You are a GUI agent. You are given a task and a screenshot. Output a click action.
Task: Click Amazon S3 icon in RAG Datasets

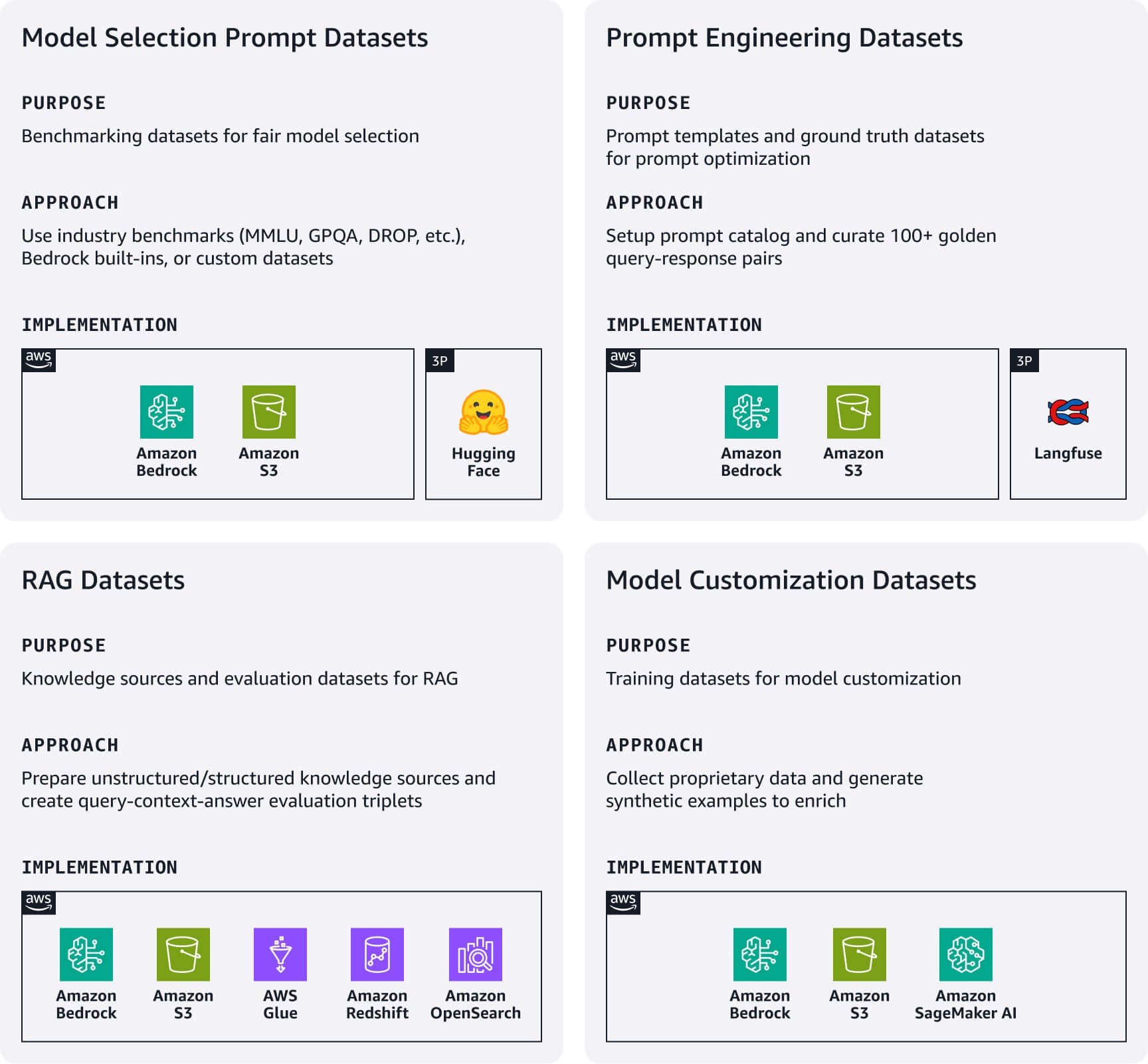pos(183,954)
